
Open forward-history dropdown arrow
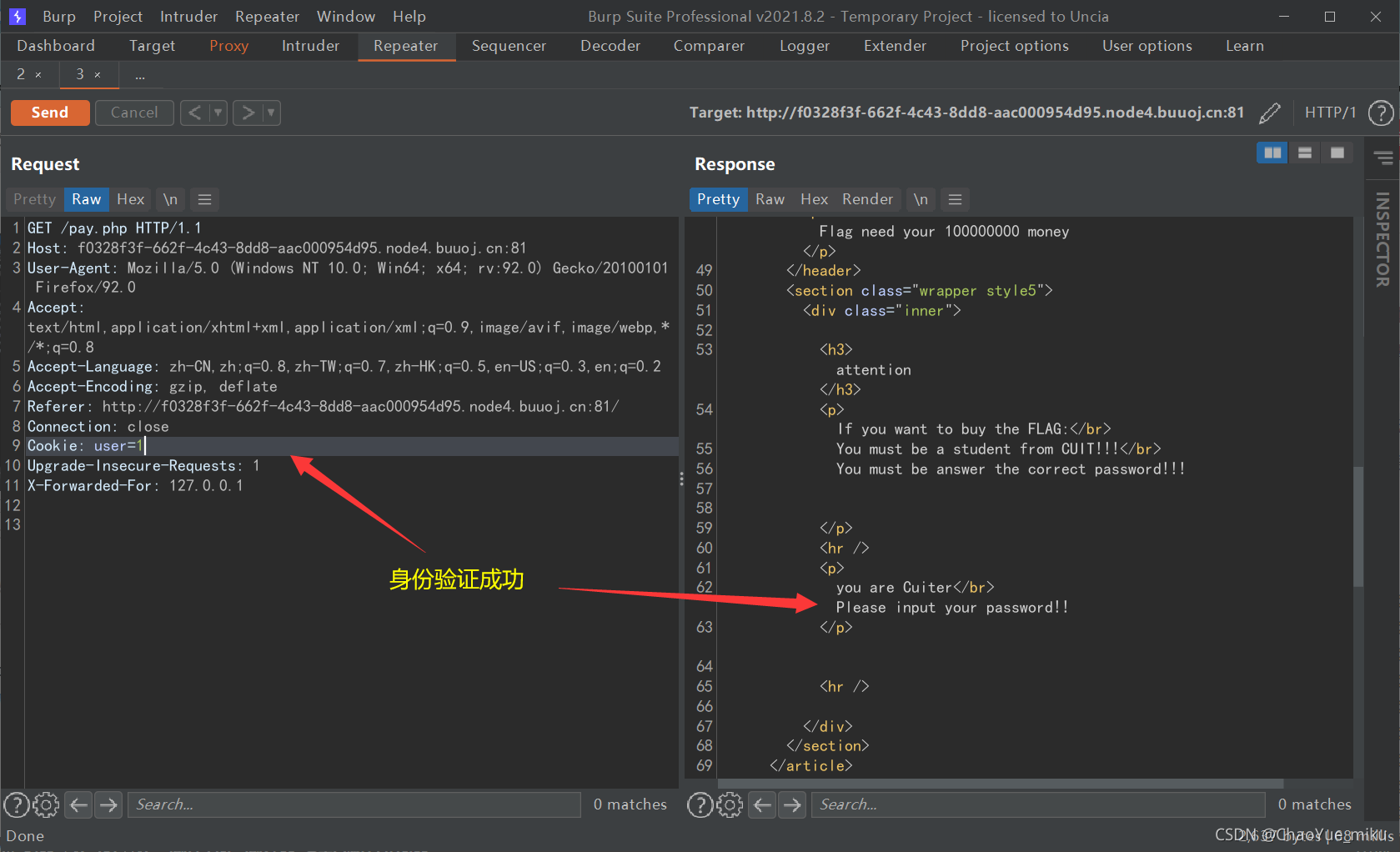pyautogui.click(x=271, y=113)
